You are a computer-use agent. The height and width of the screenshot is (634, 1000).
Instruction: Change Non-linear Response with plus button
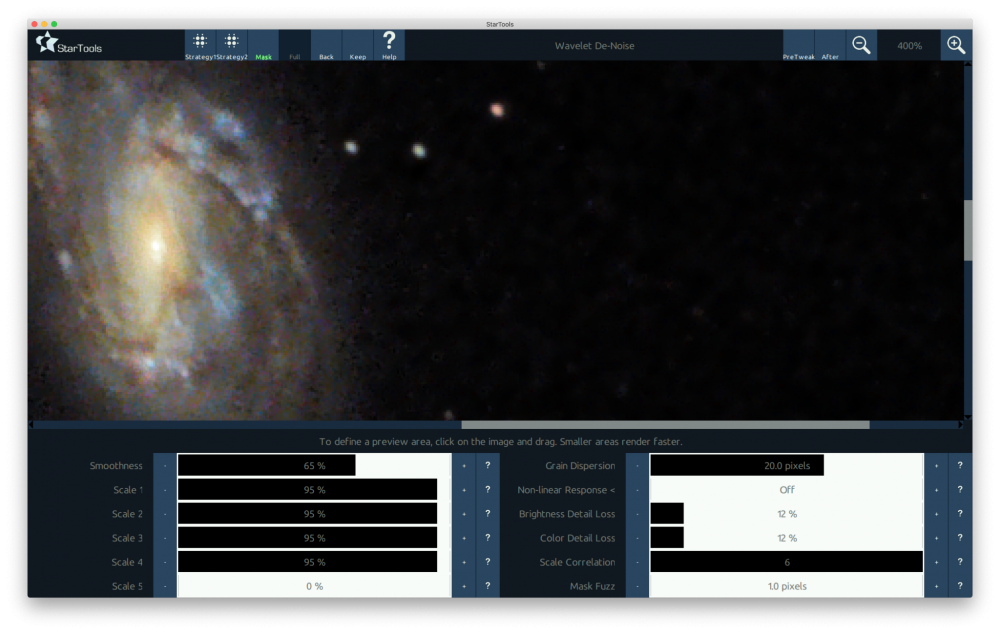pos(936,490)
